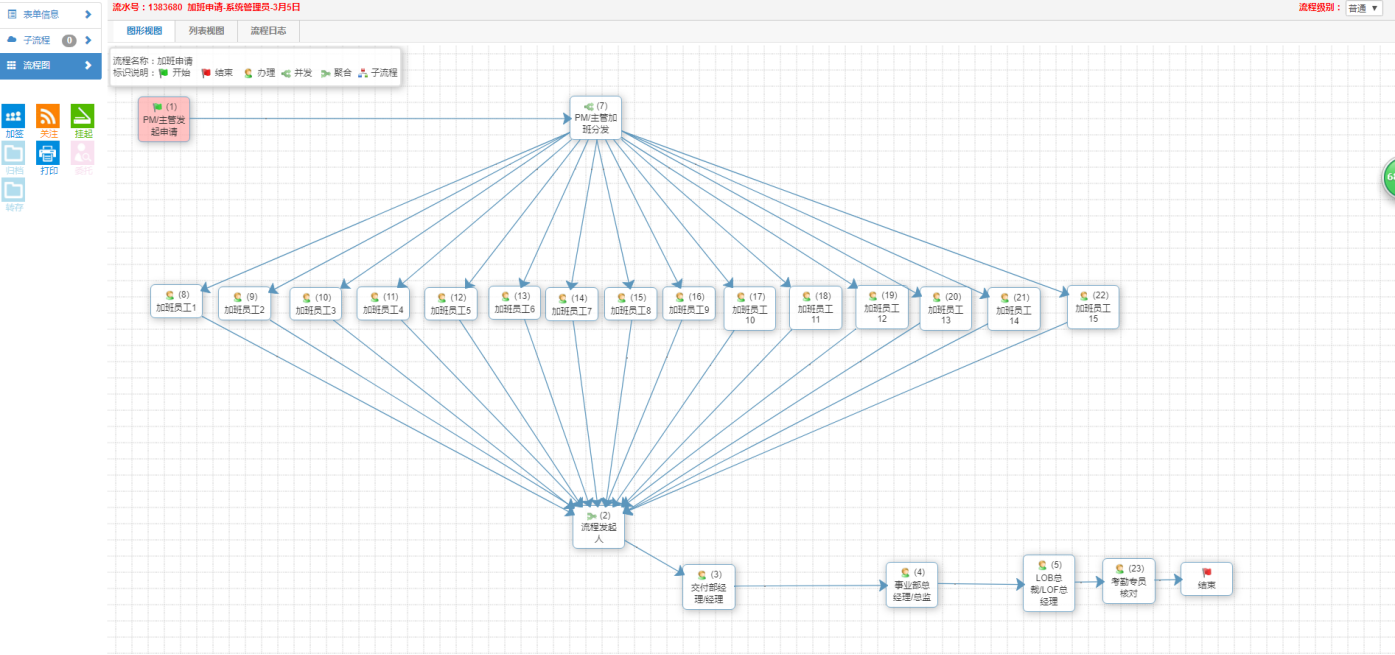Click the orange 关注 (follow) icon
The image size is (1395, 655).
point(48,116)
